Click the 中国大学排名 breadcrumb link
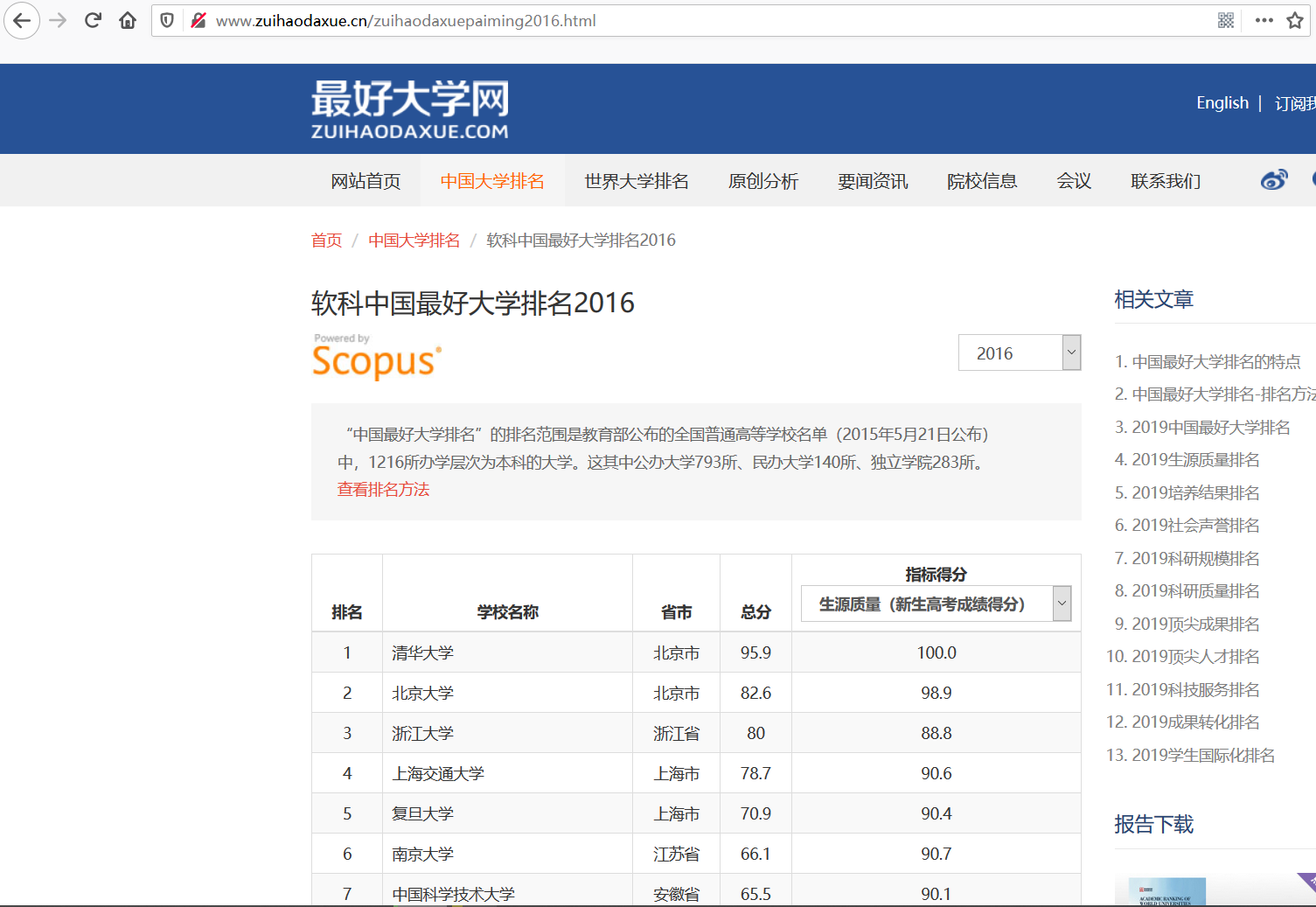Viewport: 1316px width, 907px height. pos(414,241)
